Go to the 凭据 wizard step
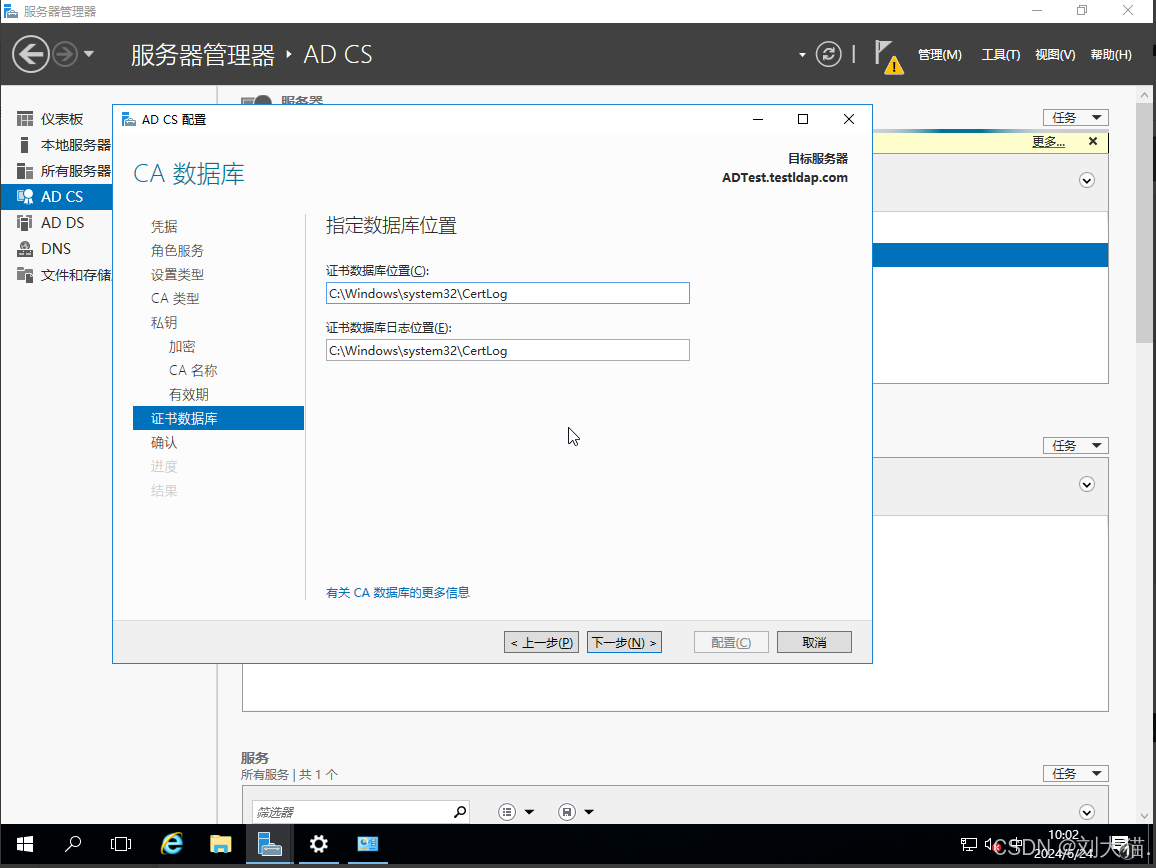 (164, 226)
